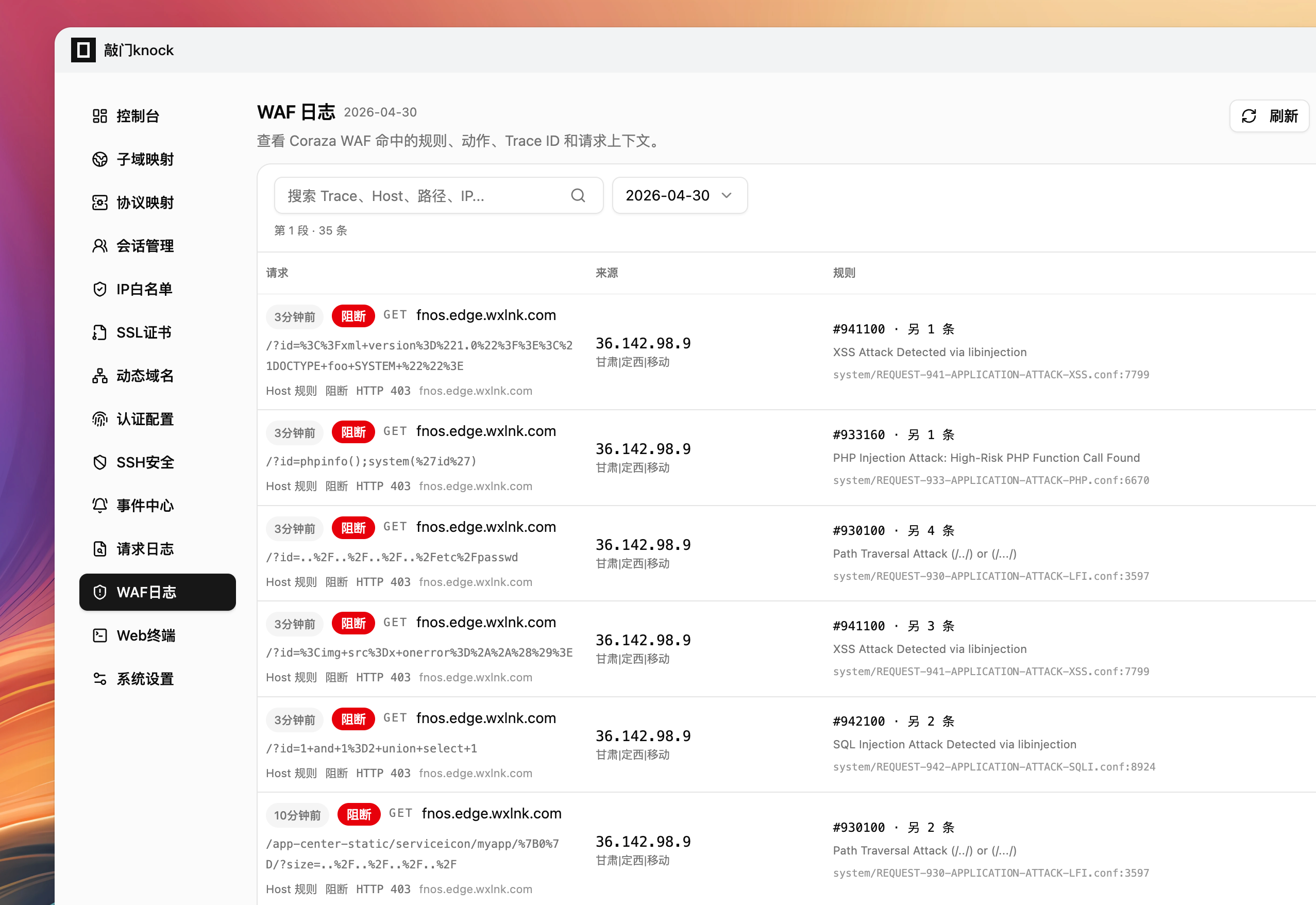1316x905 pixels.
Task: Click 阻断 badge on etc passwd request row
Action: click(x=353, y=528)
